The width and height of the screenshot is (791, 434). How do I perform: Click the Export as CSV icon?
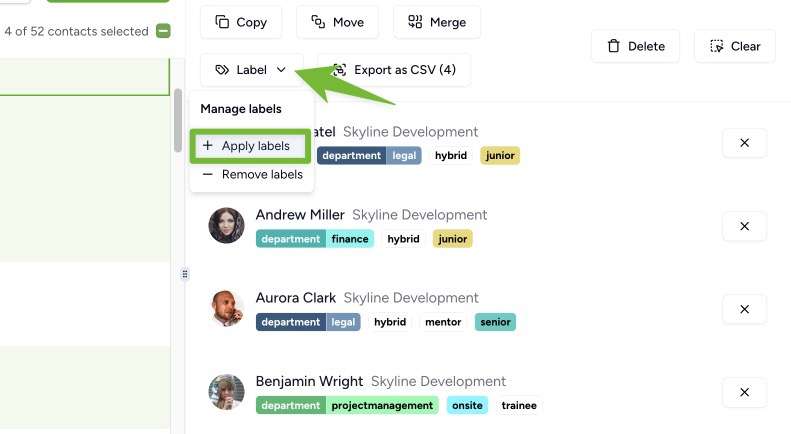340,70
